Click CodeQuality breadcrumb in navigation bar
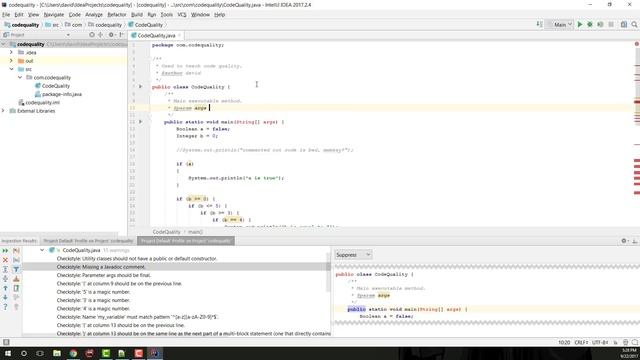Screen dimensions: 640x360 pyautogui.click(x=146, y=25)
